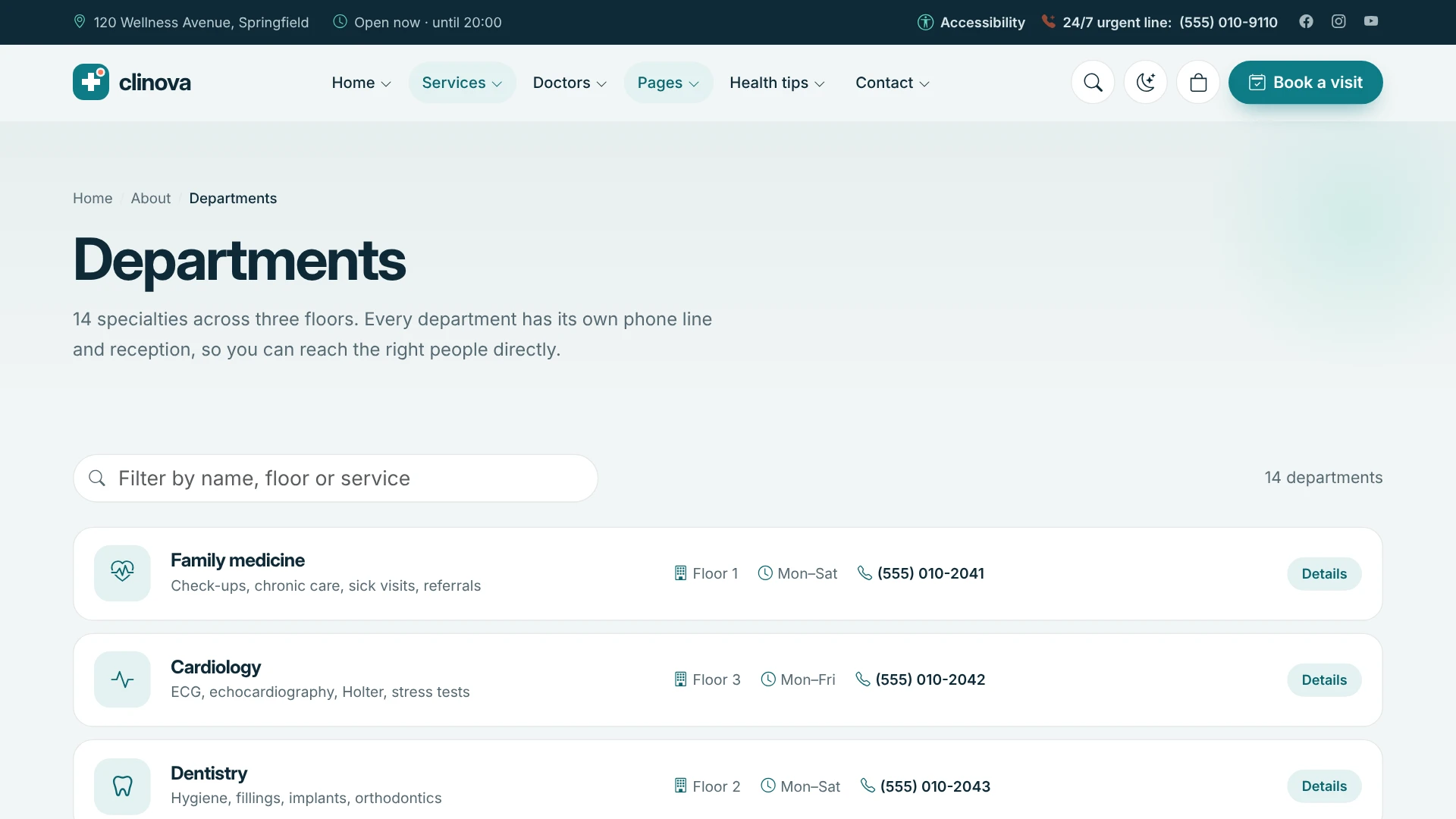This screenshot has width=1456, height=819.
Task: Expand the Contact dropdown chevron
Action: 924,83
